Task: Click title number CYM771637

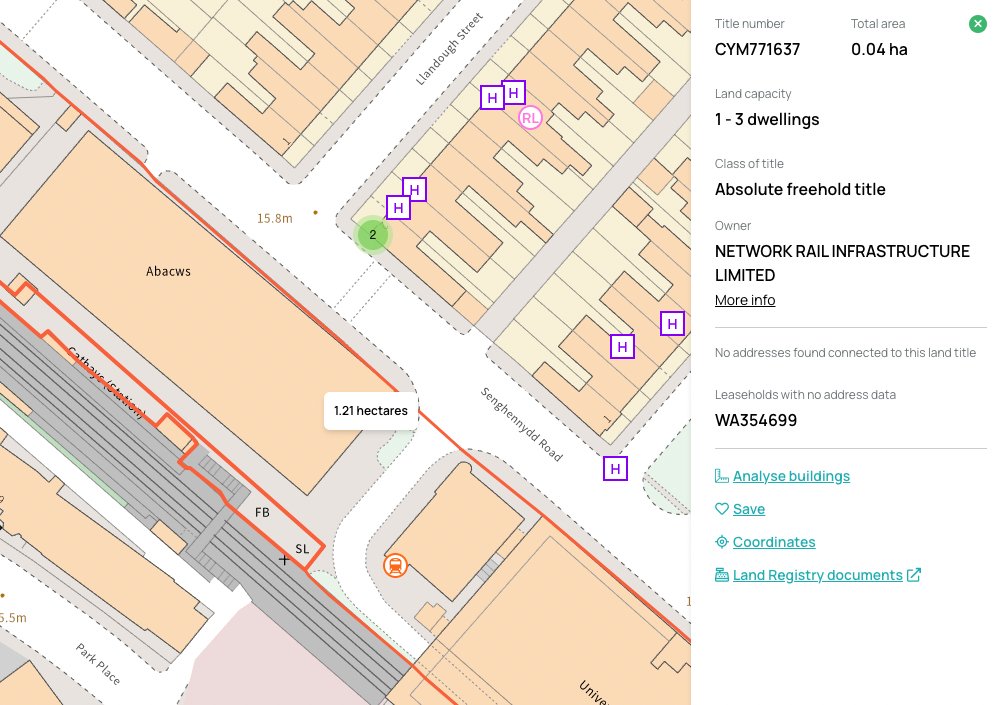Action: [x=757, y=49]
